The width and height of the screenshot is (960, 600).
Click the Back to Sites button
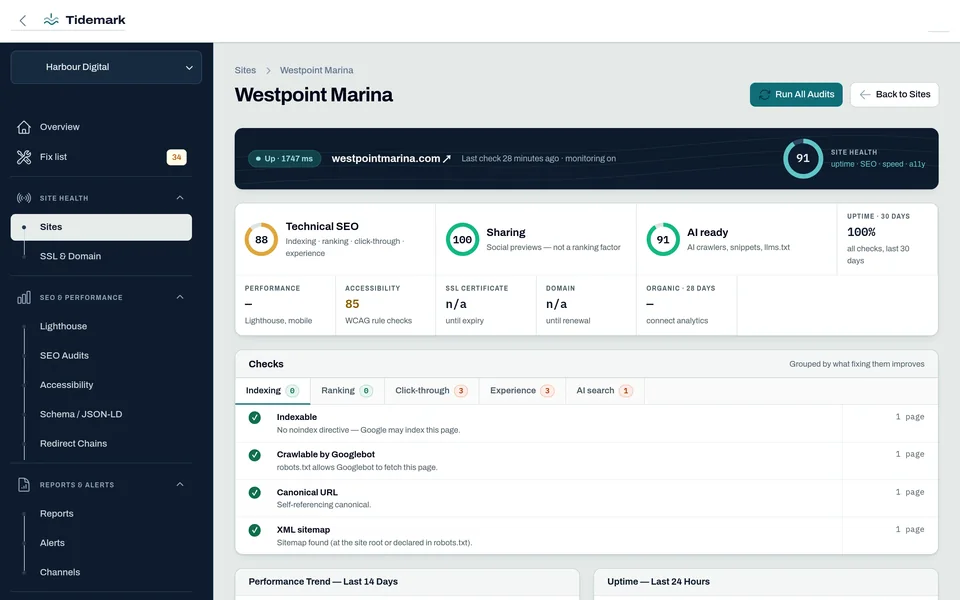click(x=894, y=94)
